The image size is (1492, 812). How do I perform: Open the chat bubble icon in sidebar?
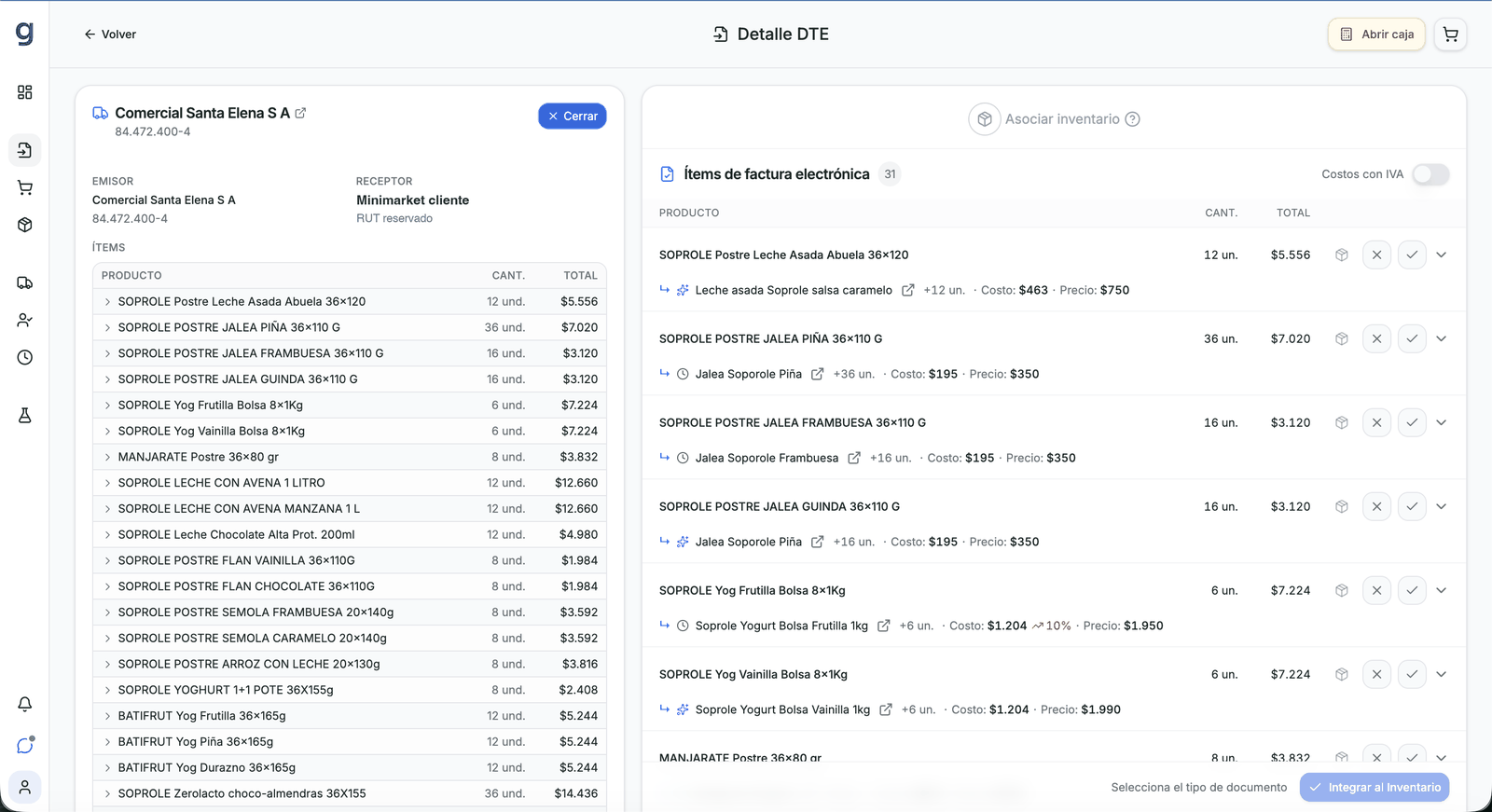point(25,745)
